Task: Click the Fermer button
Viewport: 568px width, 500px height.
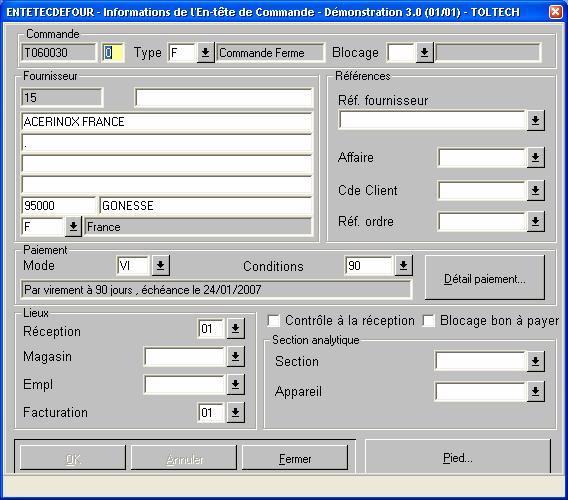Action: (x=295, y=458)
